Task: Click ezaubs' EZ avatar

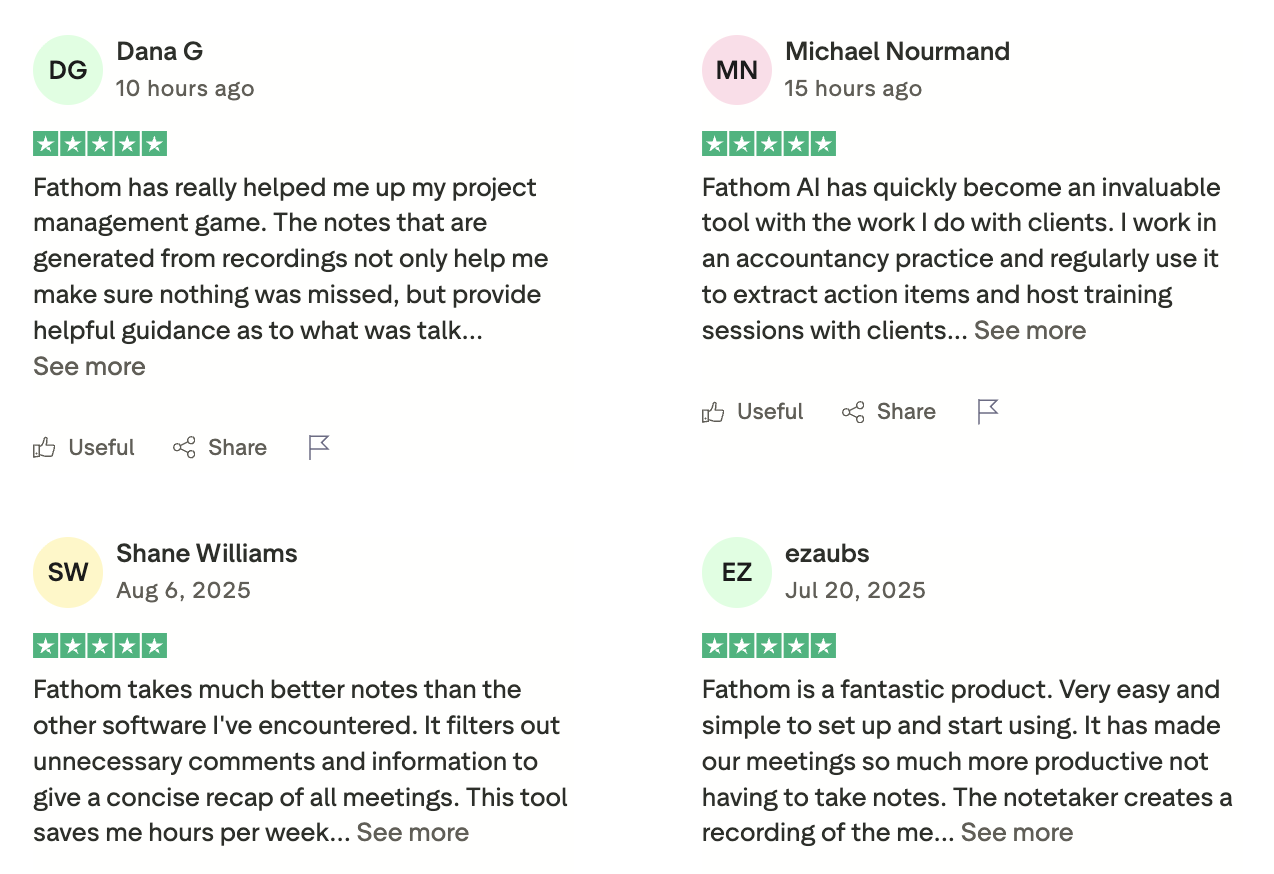Action: [736, 572]
